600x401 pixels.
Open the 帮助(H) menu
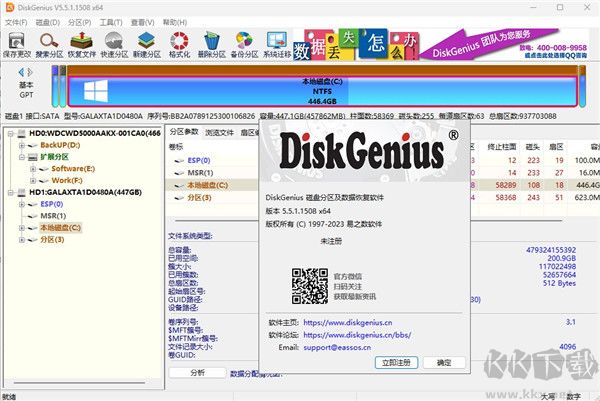[x=175, y=23]
